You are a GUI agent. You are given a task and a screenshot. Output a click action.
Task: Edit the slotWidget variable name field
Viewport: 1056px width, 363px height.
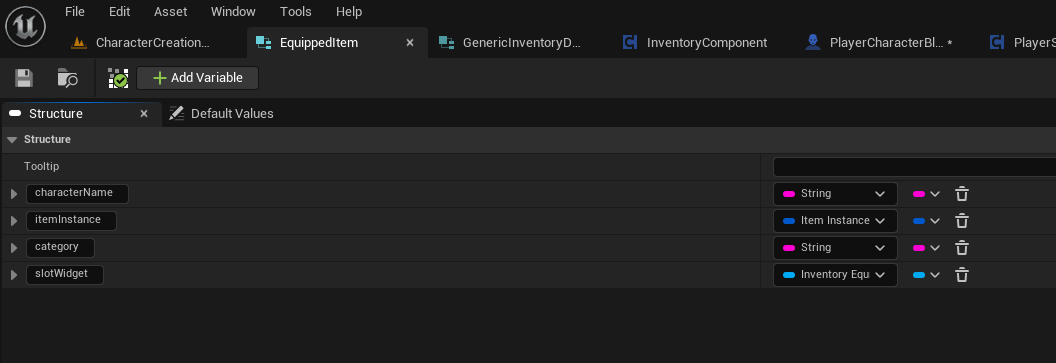point(65,274)
